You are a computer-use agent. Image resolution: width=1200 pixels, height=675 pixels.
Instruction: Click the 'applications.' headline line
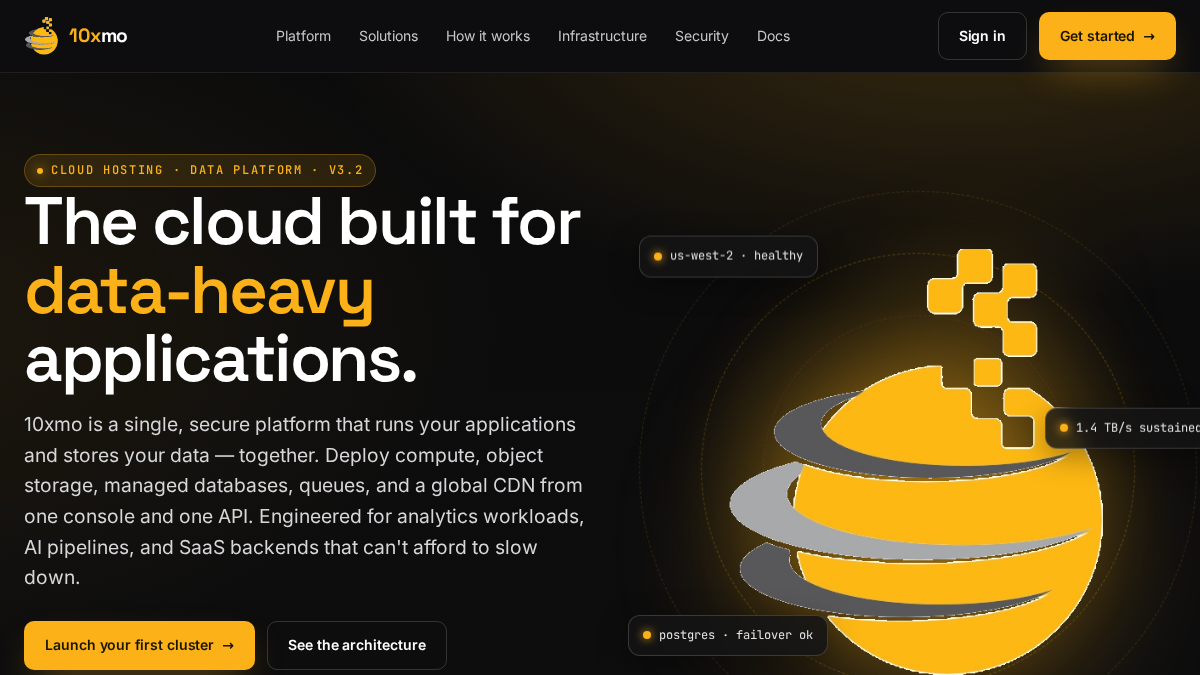tap(221, 359)
